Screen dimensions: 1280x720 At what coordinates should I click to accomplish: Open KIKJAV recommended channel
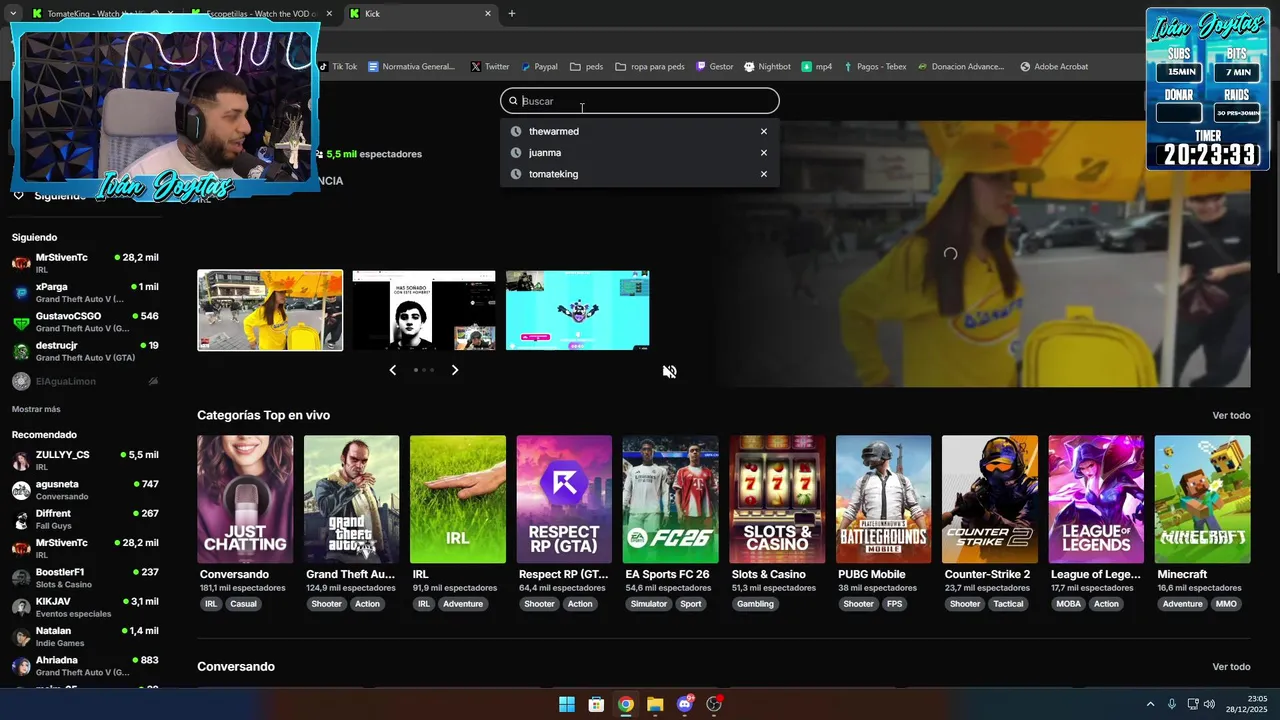pyautogui.click(x=85, y=607)
